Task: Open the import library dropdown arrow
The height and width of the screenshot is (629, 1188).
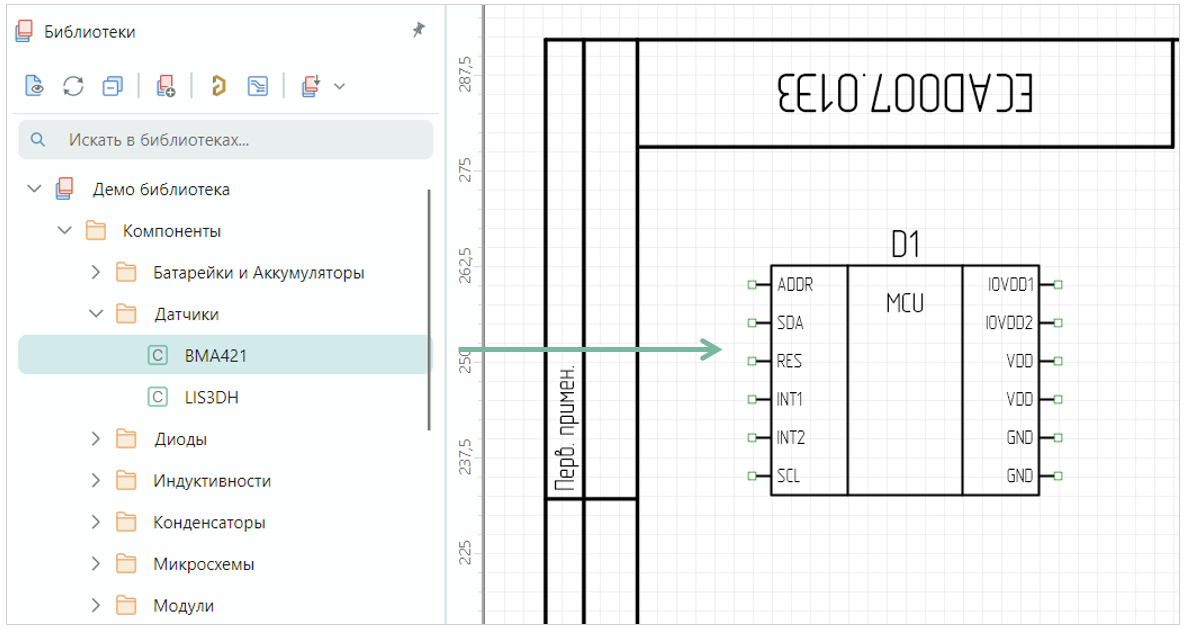Action: [339, 86]
